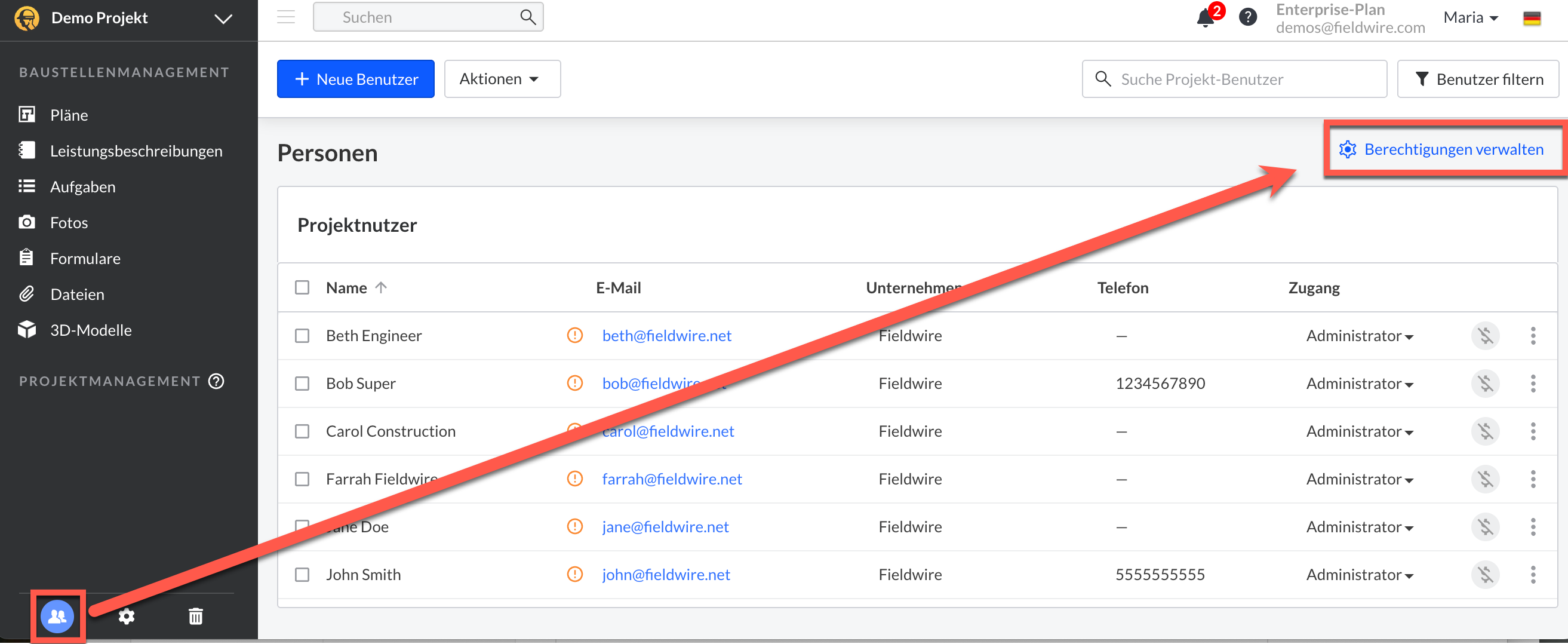
Task: Open the trash icon in the sidebar footer
Action: click(195, 617)
